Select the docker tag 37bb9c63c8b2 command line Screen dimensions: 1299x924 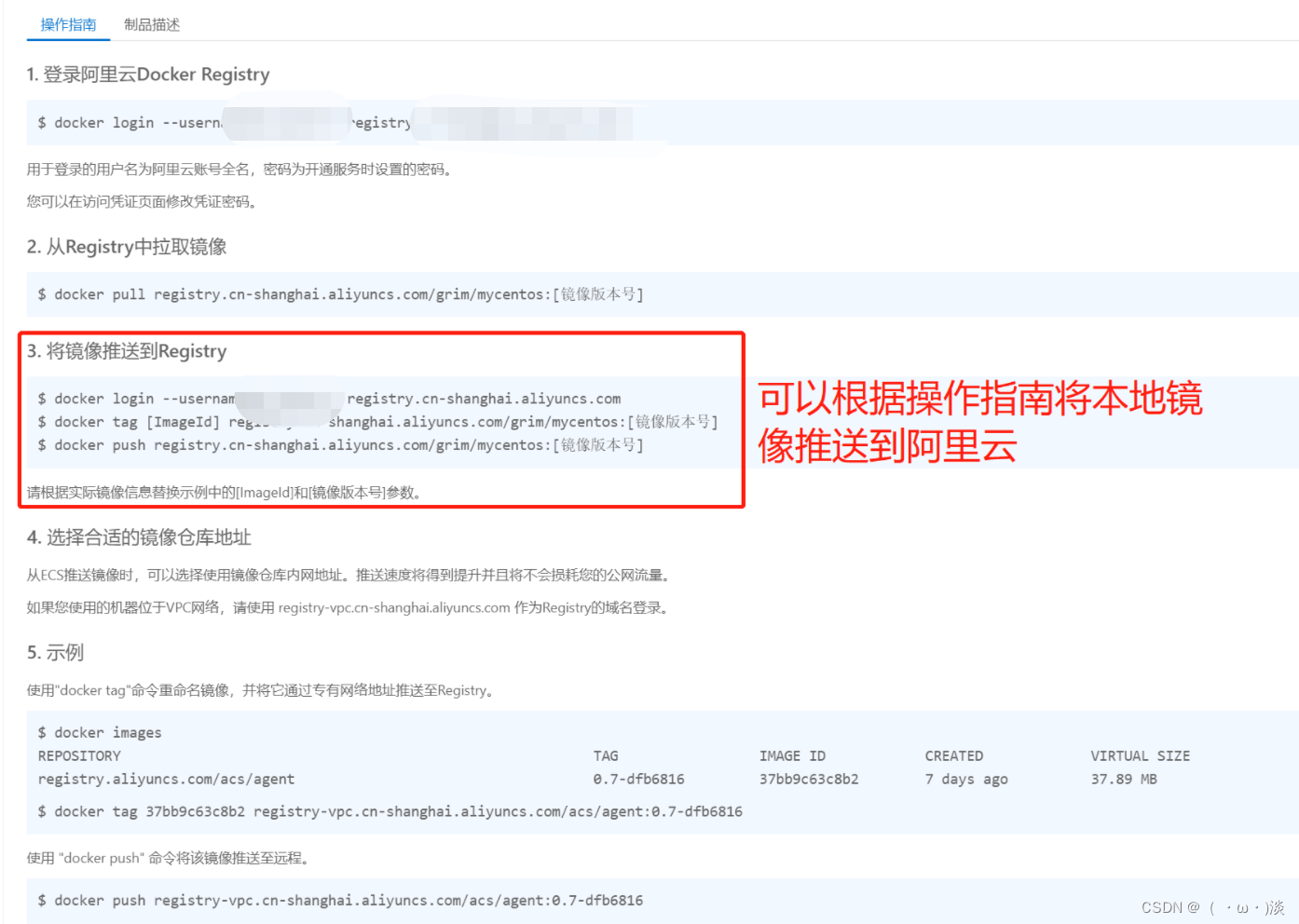pyautogui.click(x=390, y=812)
